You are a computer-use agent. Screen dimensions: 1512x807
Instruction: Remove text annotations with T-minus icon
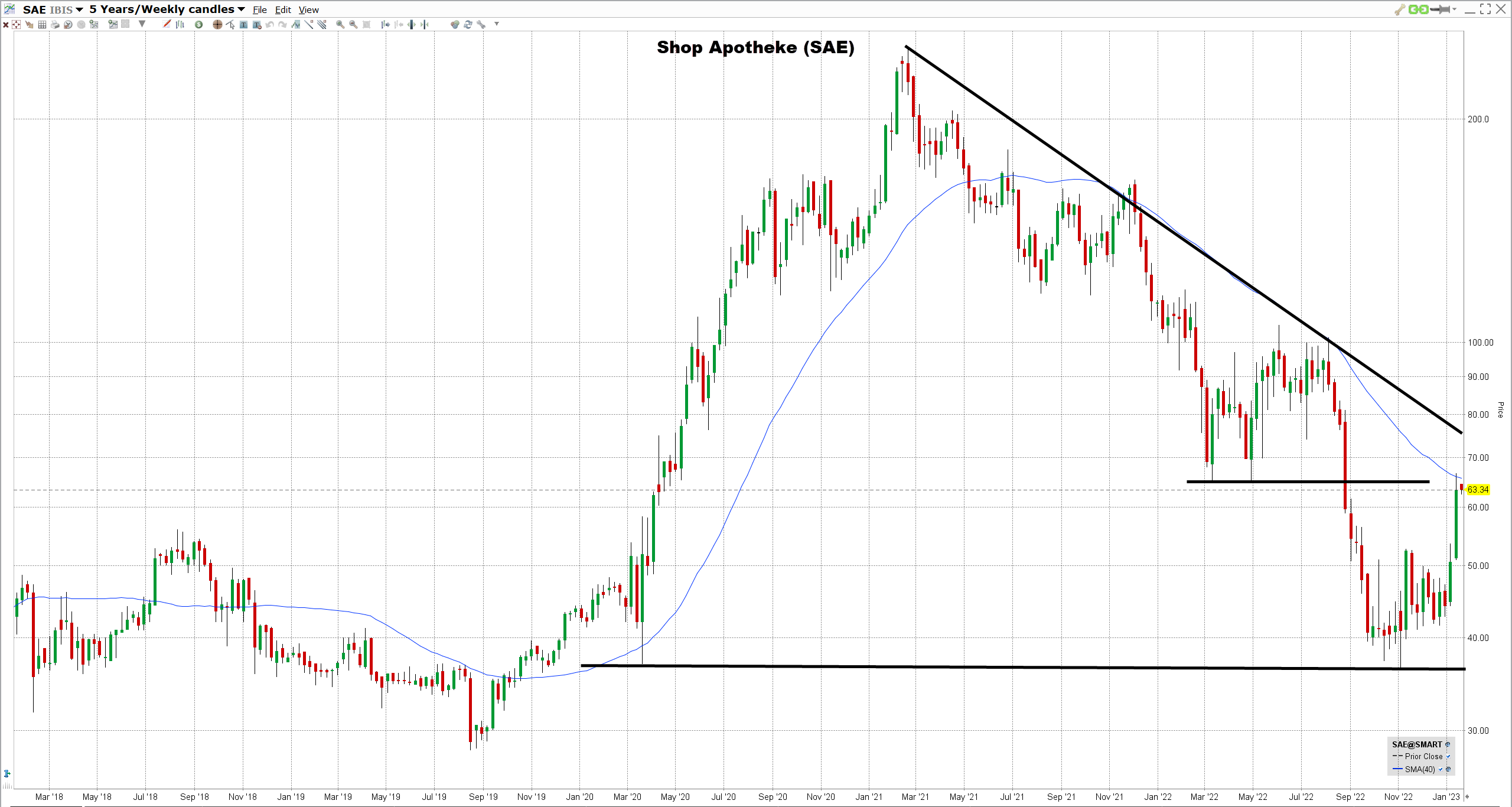tap(257, 24)
